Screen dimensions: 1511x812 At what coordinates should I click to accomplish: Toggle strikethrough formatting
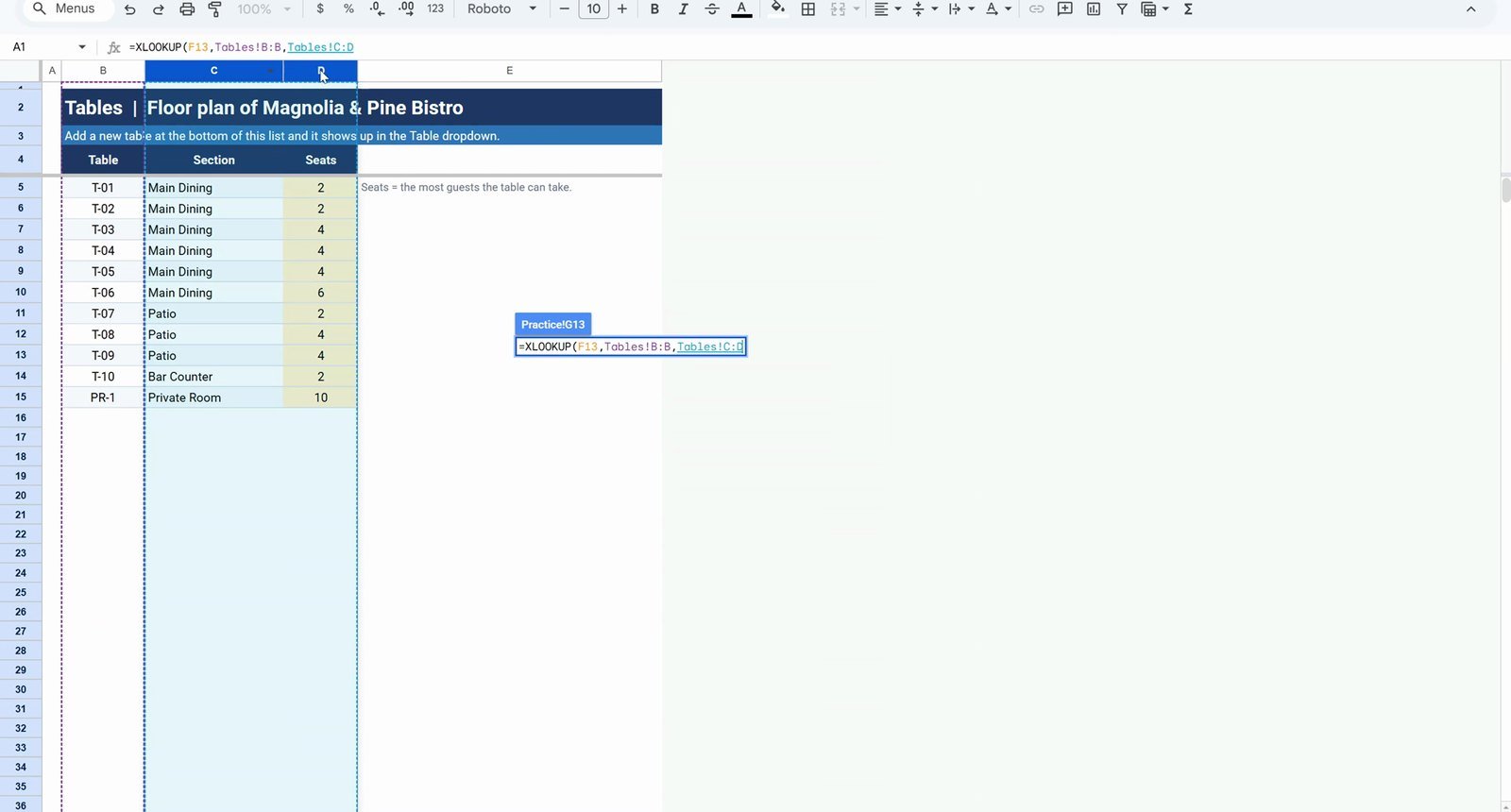tap(712, 8)
